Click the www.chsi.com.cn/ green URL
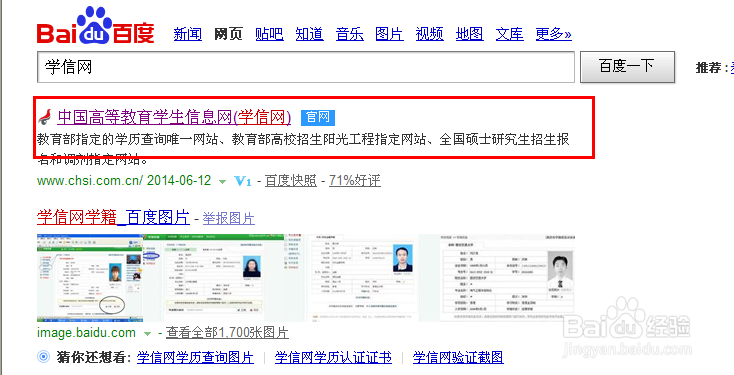 click(x=89, y=180)
